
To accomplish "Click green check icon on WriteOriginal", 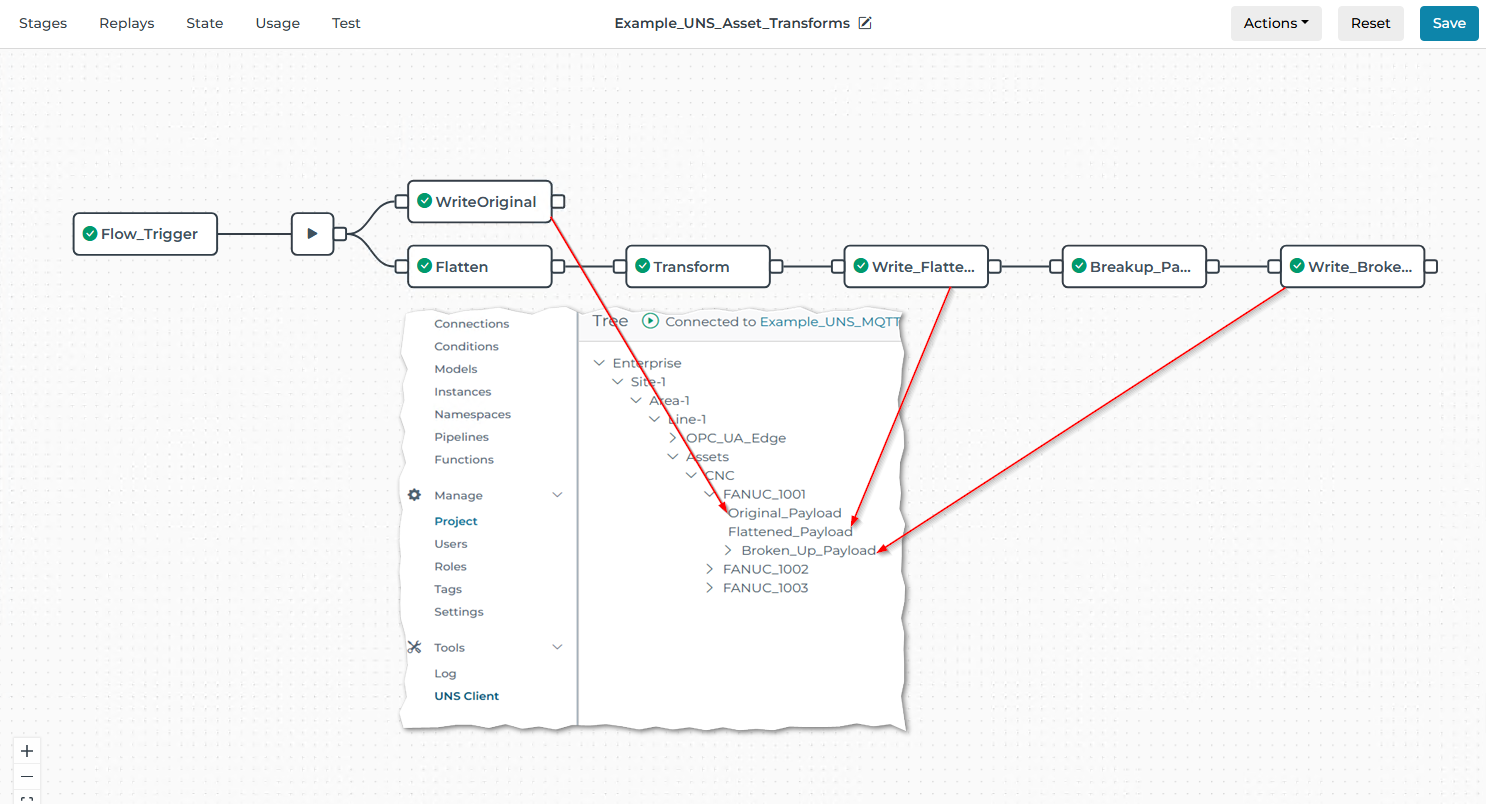I will tap(424, 201).
